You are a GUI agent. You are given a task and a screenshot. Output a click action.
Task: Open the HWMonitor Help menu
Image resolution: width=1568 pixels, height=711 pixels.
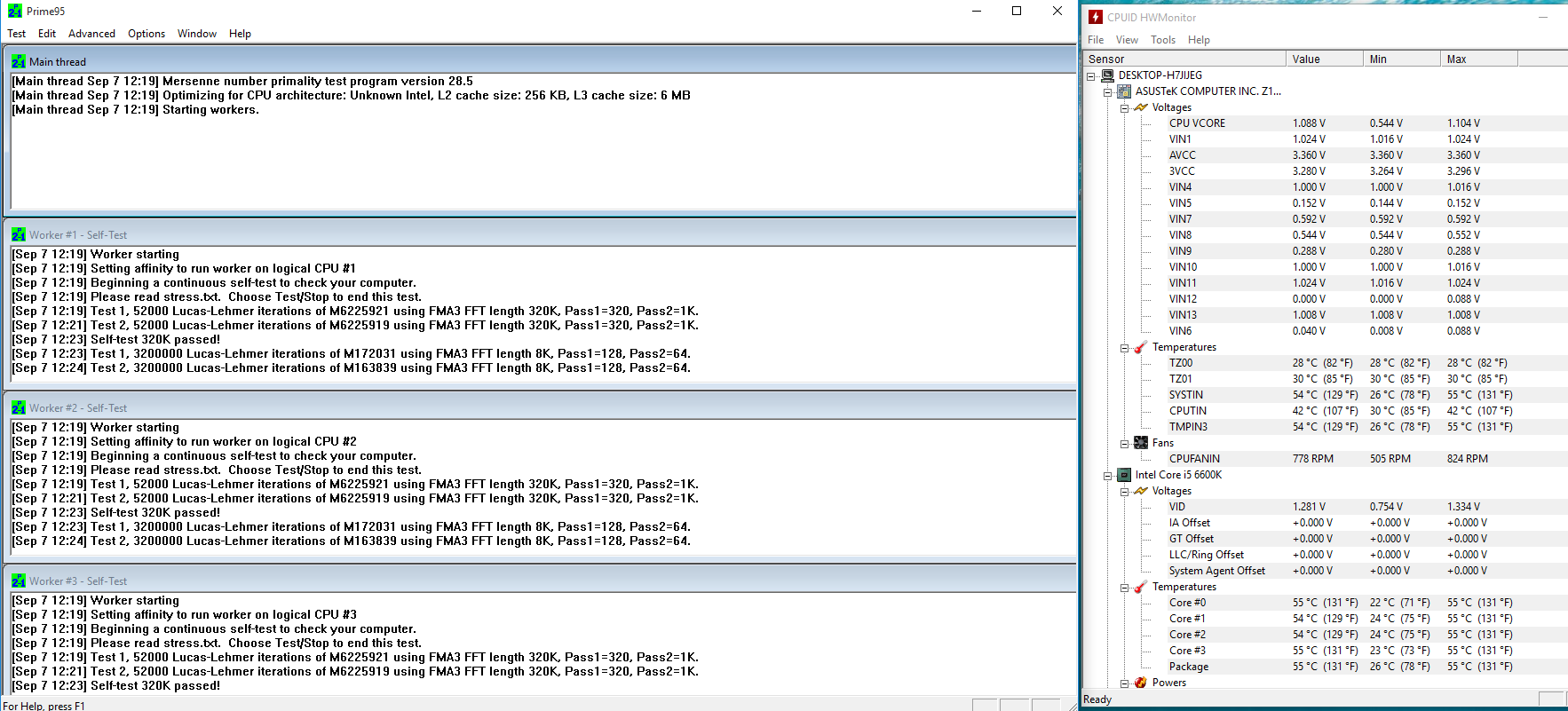point(1199,40)
